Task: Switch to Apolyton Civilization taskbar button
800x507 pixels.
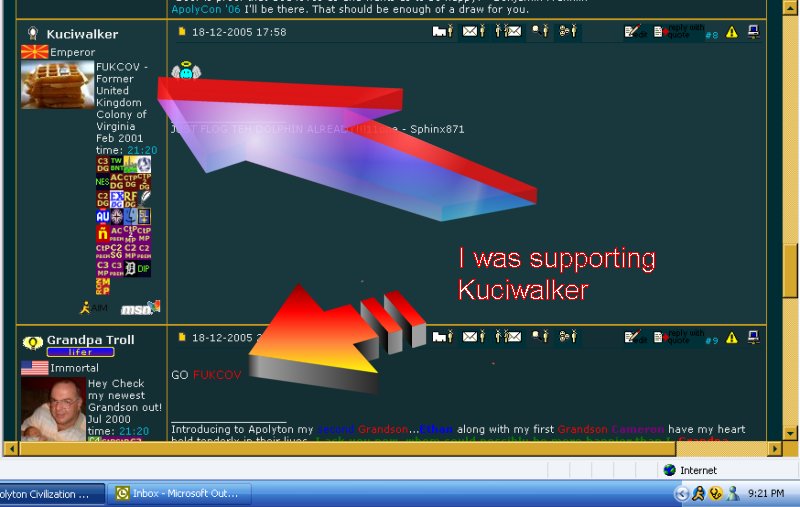Action: [x=50, y=494]
